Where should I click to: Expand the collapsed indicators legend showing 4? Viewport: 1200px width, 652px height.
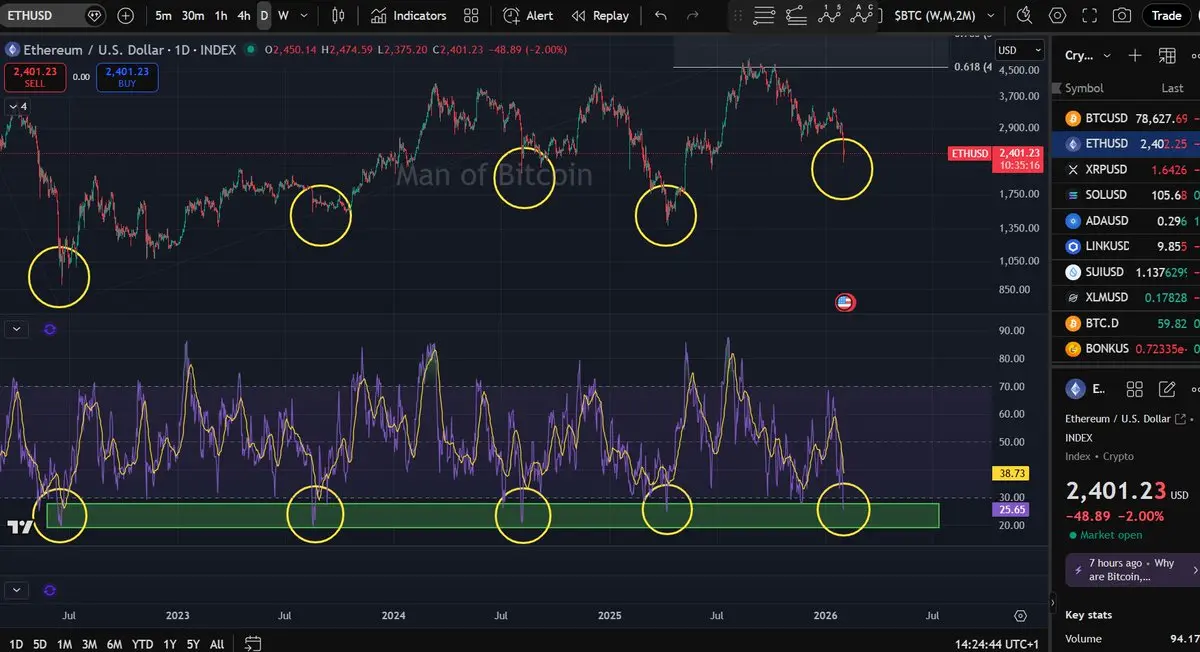coord(18,106)
